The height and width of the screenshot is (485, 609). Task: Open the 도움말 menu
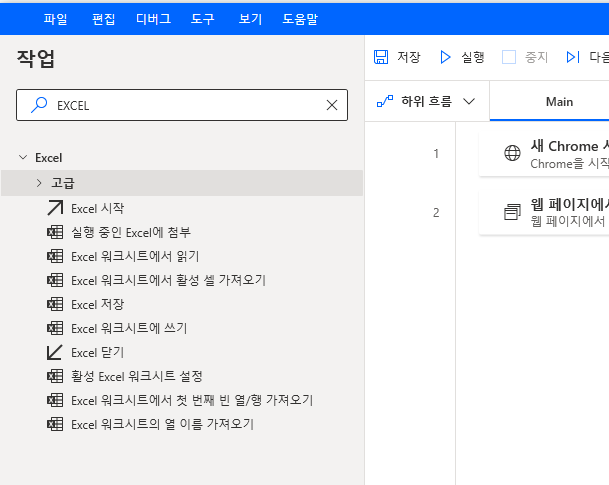300,19
